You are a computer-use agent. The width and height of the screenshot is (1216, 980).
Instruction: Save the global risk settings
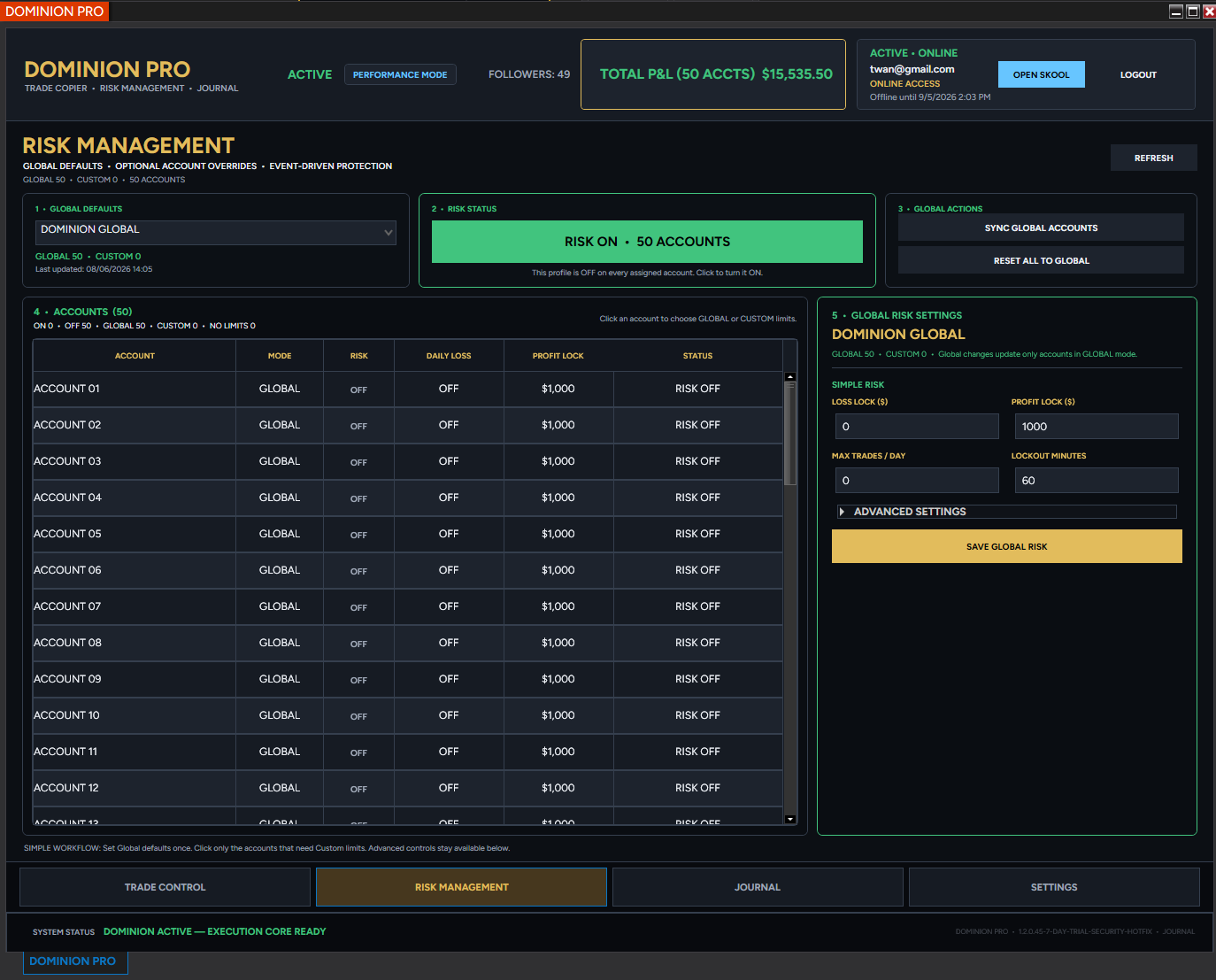(x=1007, y=546)
